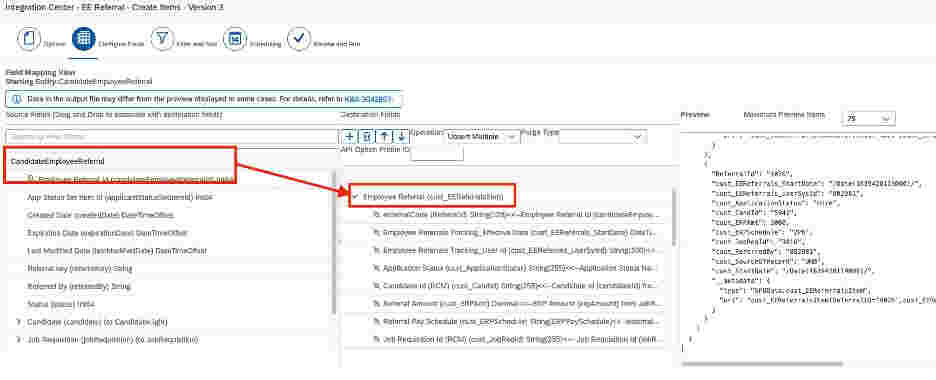Image resolution: width=936 pixels, height=380 pixels.
Task: Click the delete field trash icon
Action: [367, 137]
